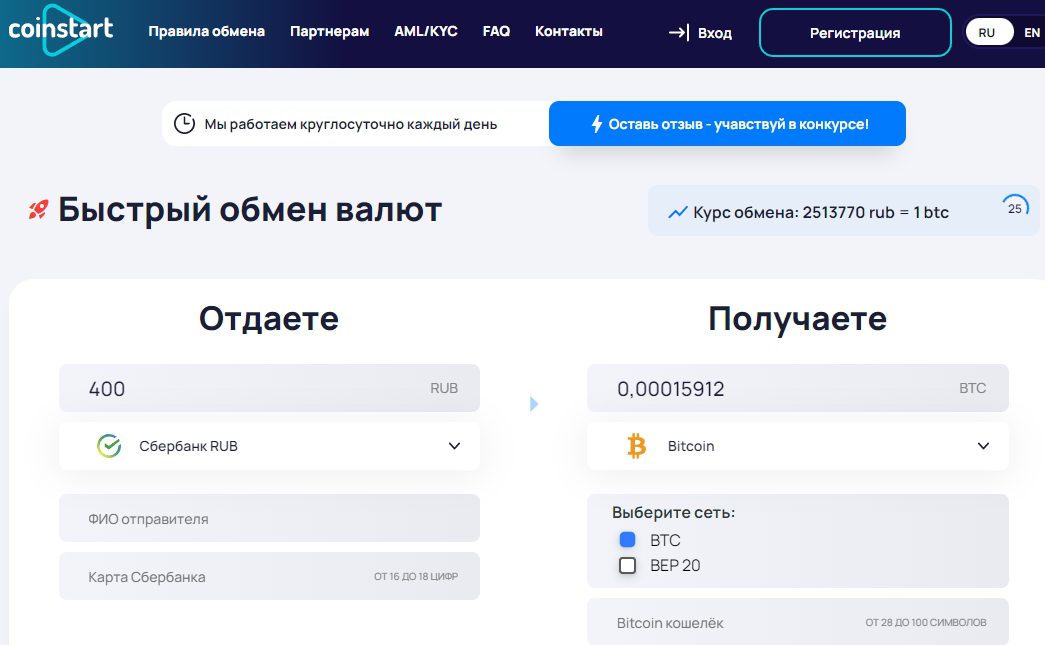Enable the BEP 20 network option
1045x645 pixels.
(x=628, y=566)
